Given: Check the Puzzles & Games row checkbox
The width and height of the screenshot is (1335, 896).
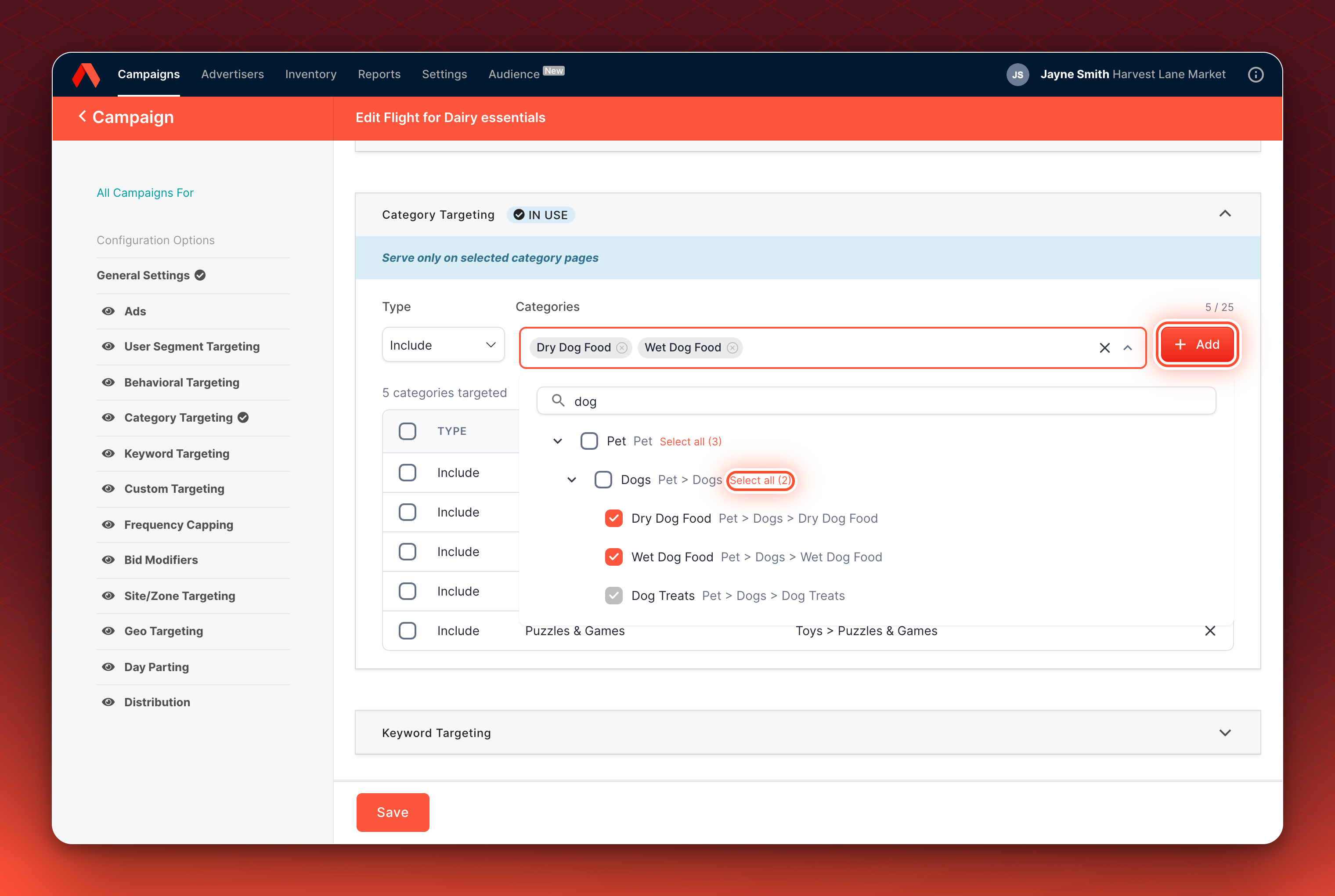Looking at the screenshot, I should pyautogui.click(x=407, y=630).
